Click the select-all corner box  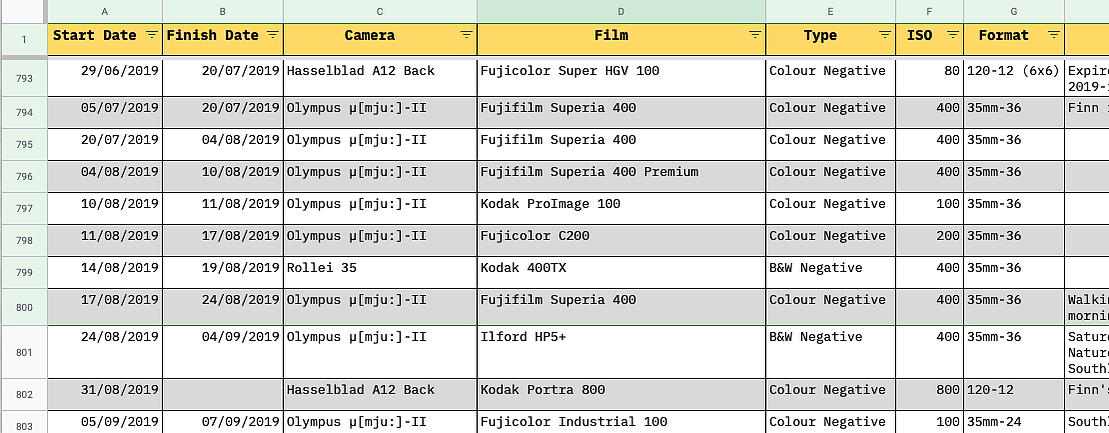[x=24, y=11]
